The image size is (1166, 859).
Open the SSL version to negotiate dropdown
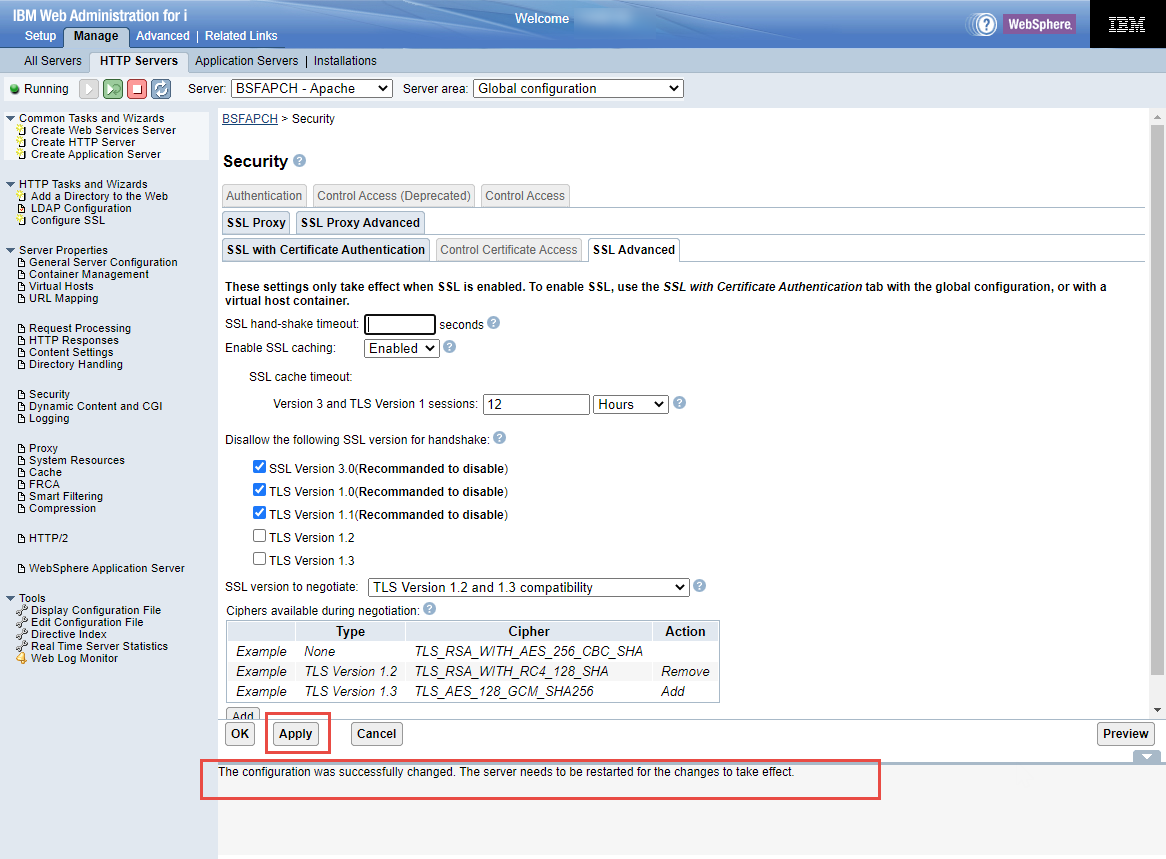528,587
